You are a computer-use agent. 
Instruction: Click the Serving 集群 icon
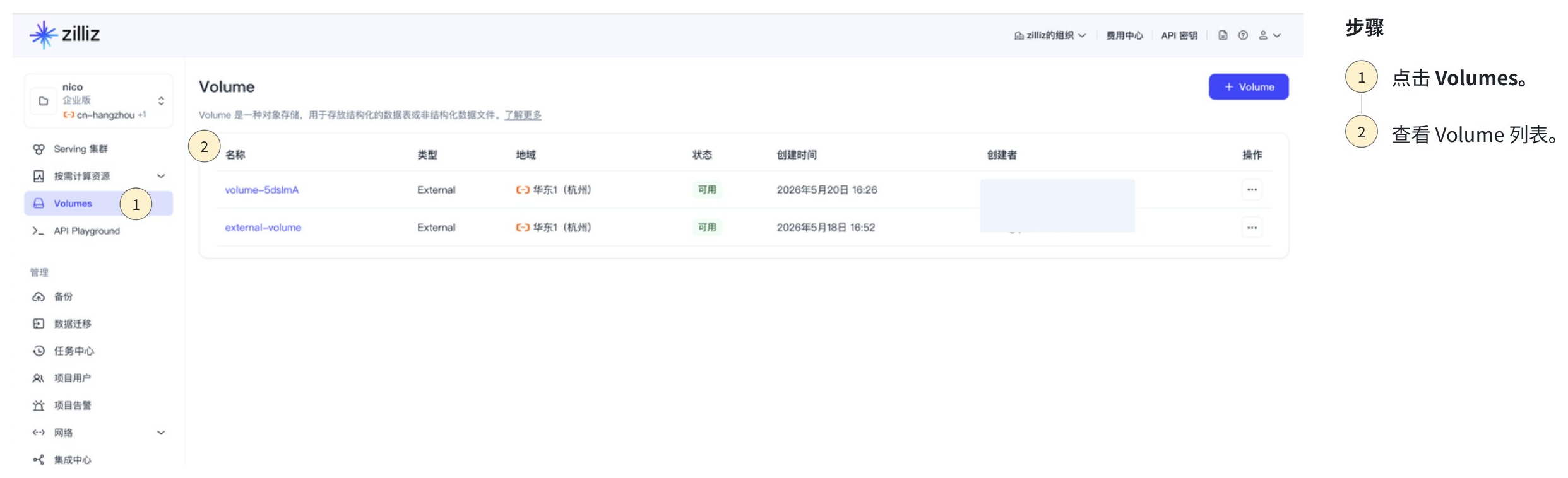pyautogui.click(x=39, y=149)
